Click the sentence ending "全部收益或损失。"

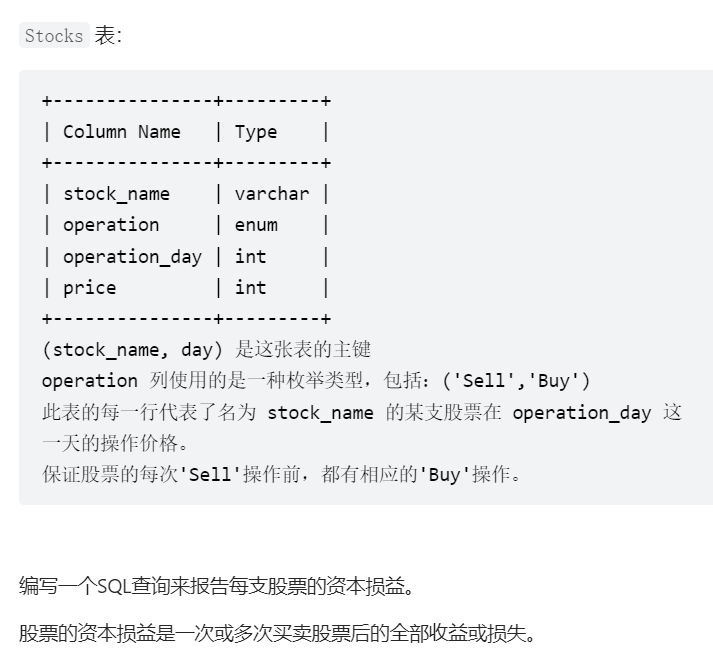[278, 633]
